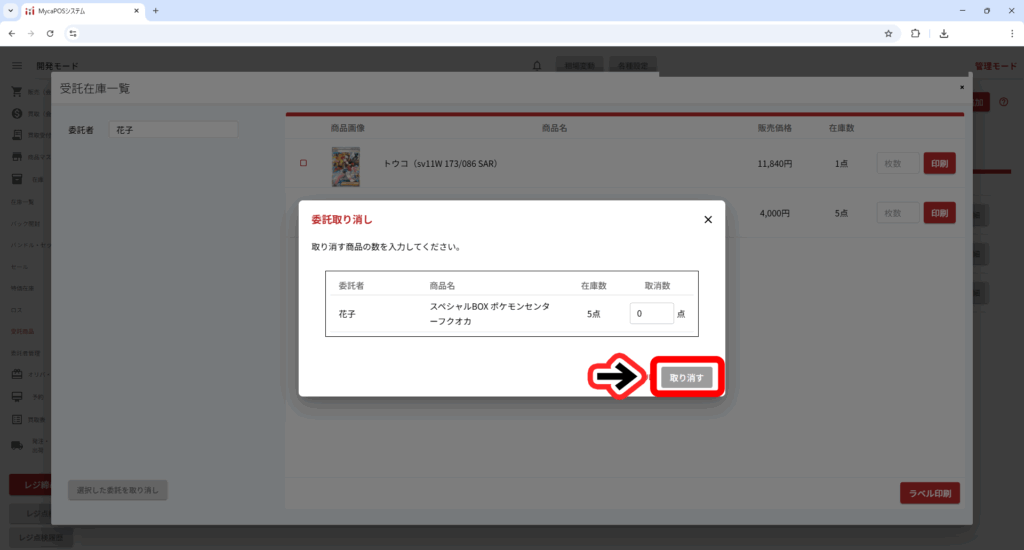Viewport: 1024px width, 550px height.
Task: Open the browser extensions puzzle icon
Action: tap(915, 33)
